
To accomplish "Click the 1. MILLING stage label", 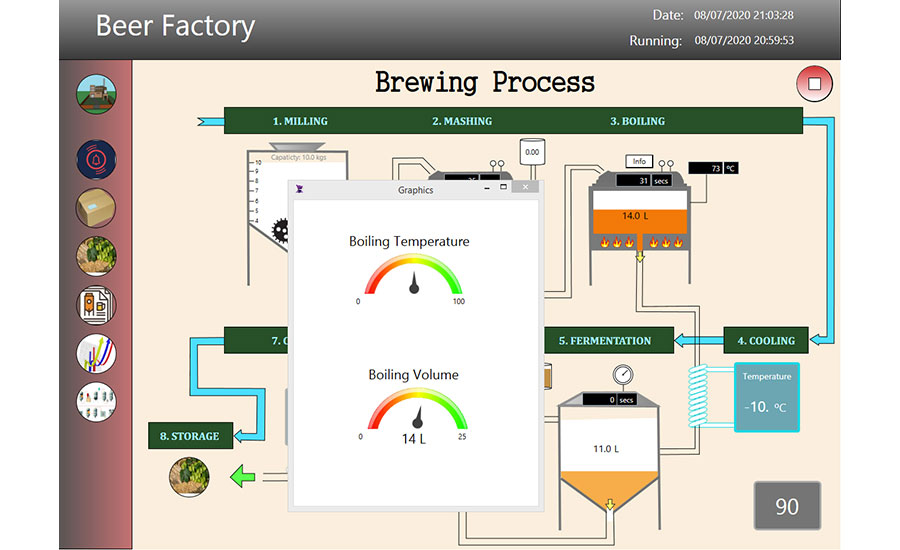I will click(300, 121).
